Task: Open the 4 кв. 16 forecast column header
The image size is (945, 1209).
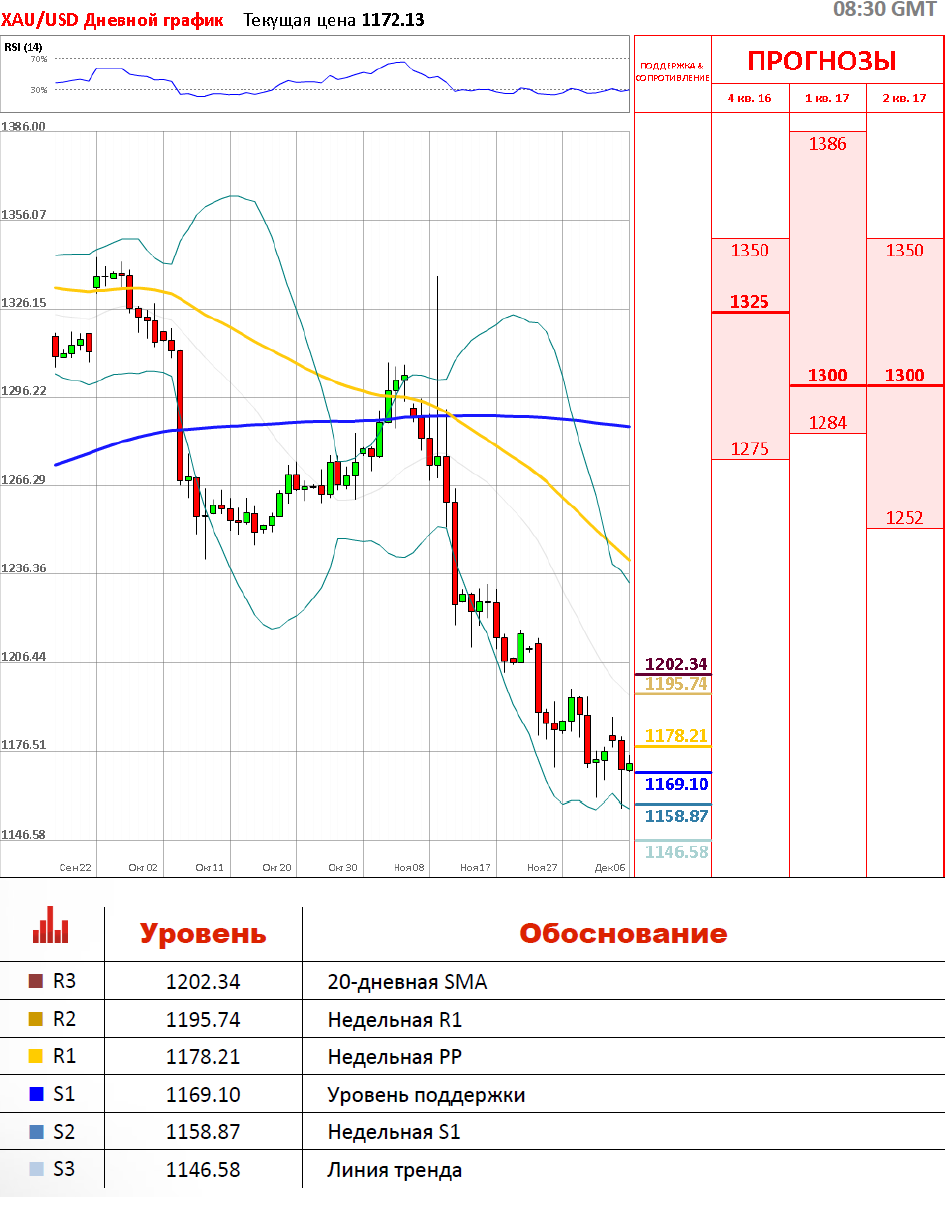Action: click(750, 98)
